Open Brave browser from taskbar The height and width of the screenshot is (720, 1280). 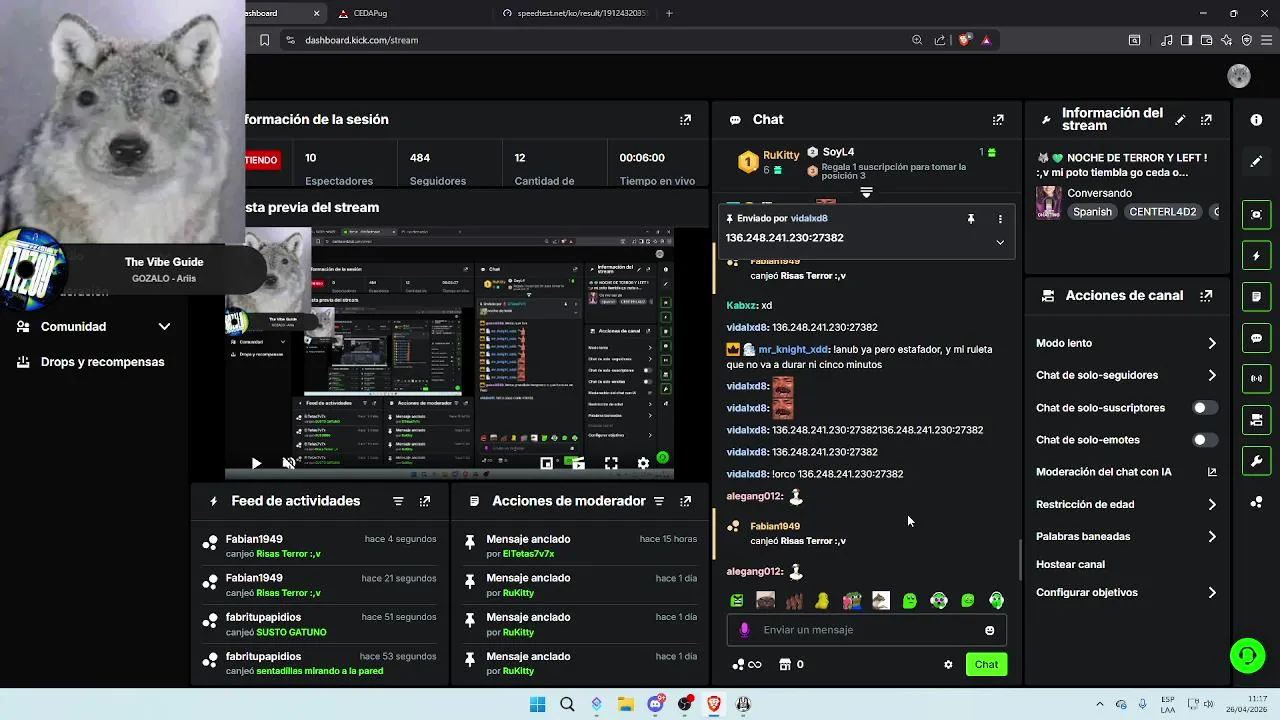[x=714, y=704]
